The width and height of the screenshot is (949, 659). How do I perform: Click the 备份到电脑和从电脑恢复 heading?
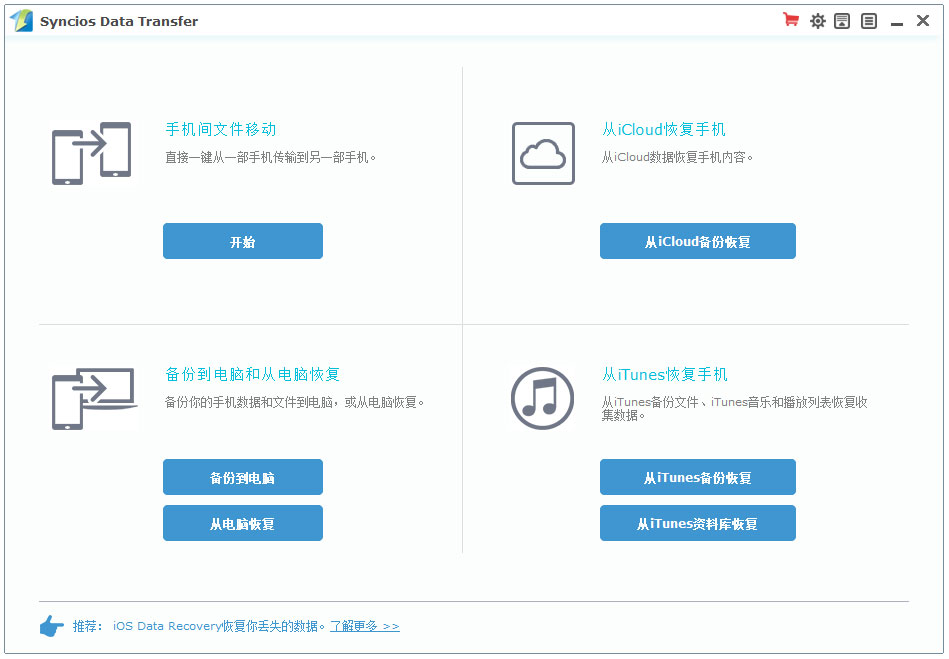[x=252, y=374]
